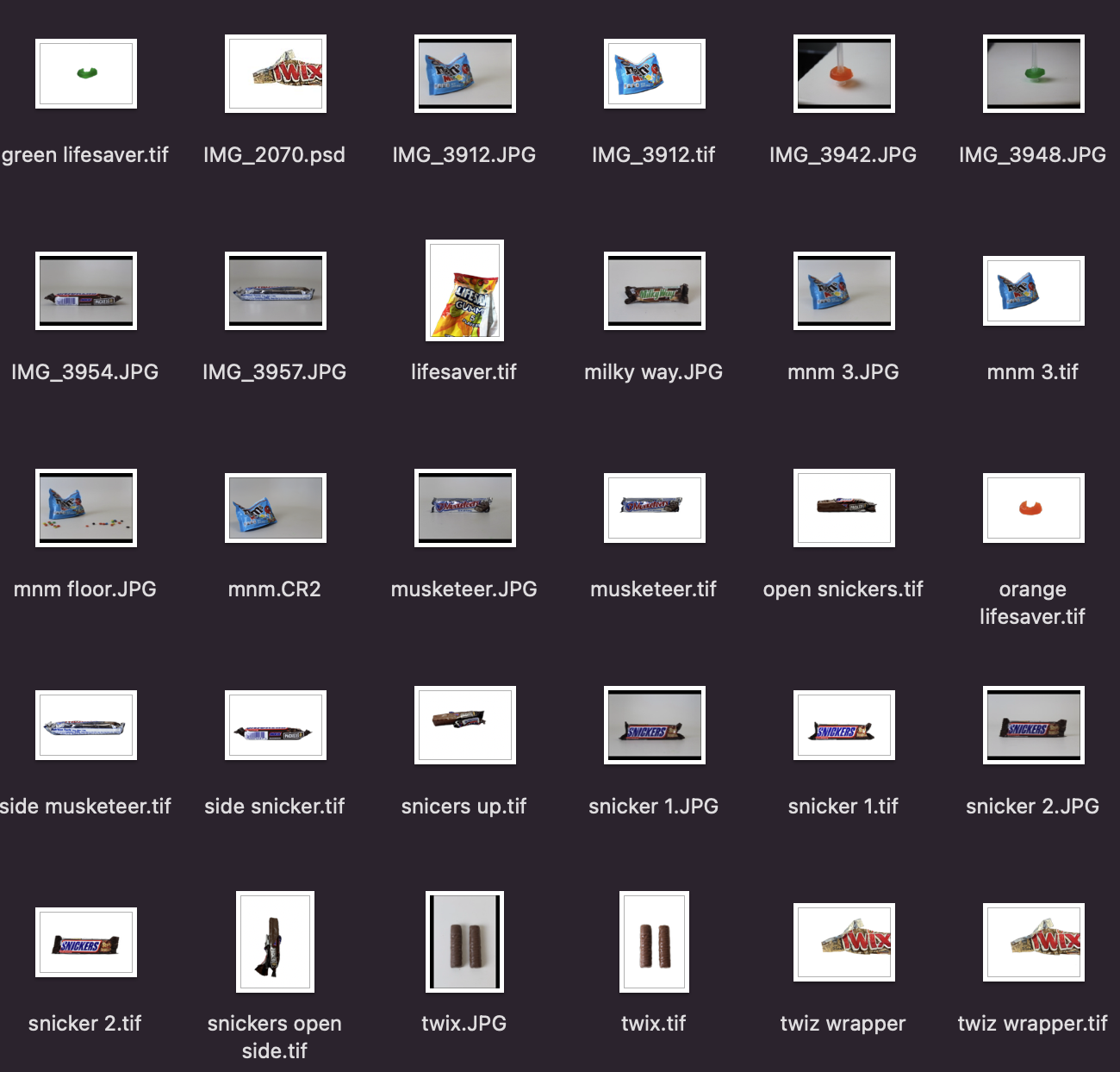This screenshot has width=1120, height=1072.
Task: Select the musketeer.tif thumbnail
Action: (655, 508)
